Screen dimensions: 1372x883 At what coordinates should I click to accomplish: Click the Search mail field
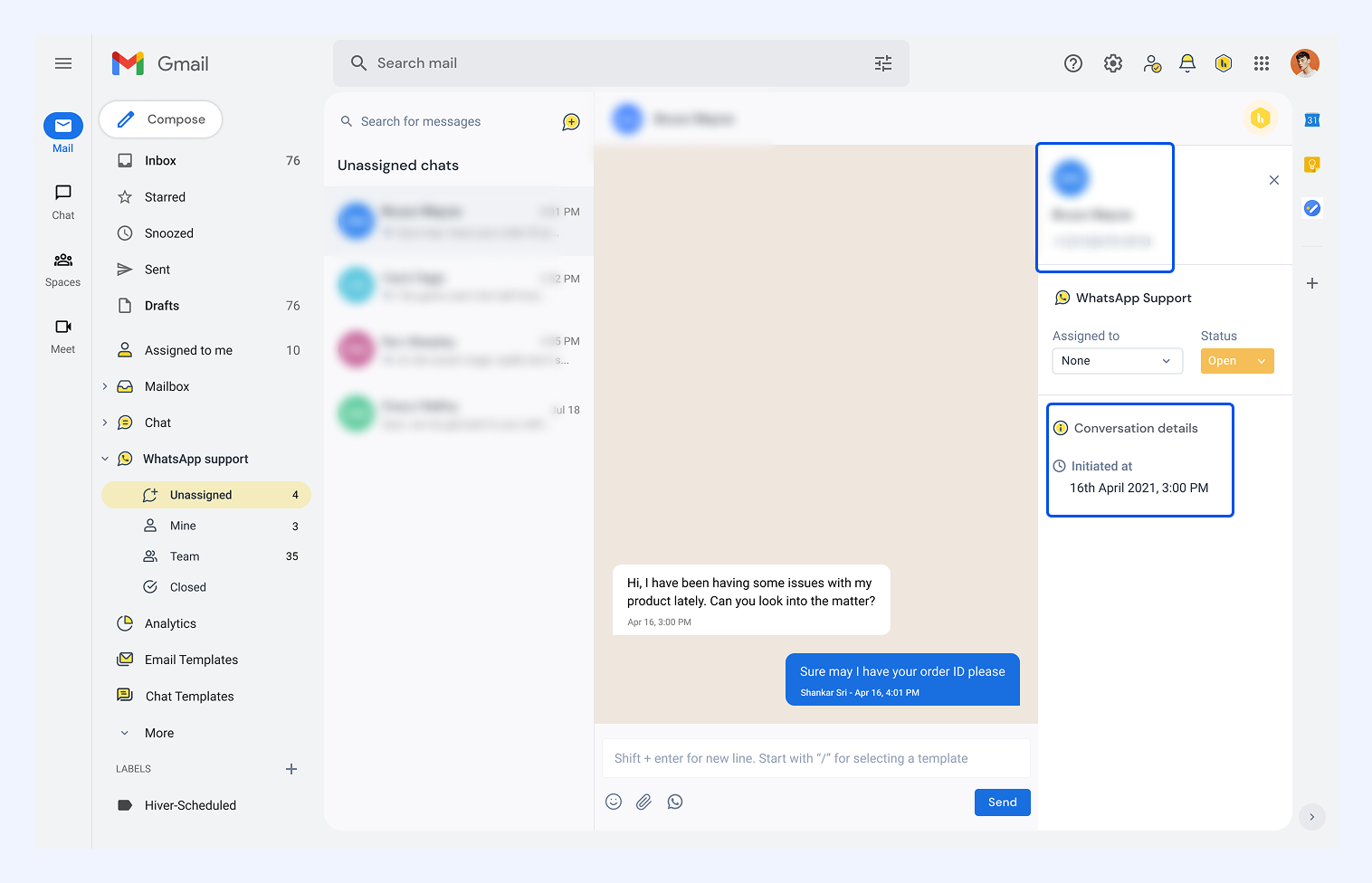pos(621,63)
